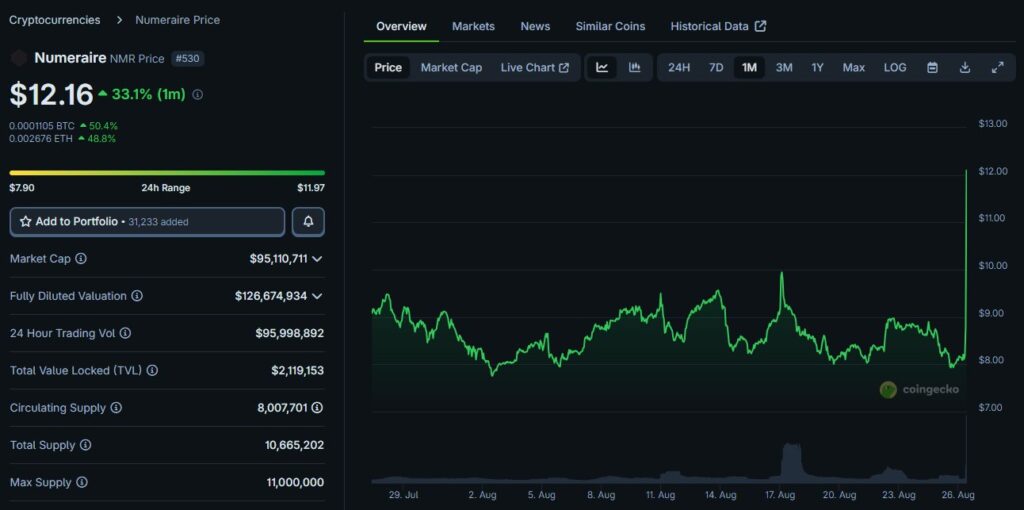Click the volume spike near 17. Aug

(x=791, y=462)
